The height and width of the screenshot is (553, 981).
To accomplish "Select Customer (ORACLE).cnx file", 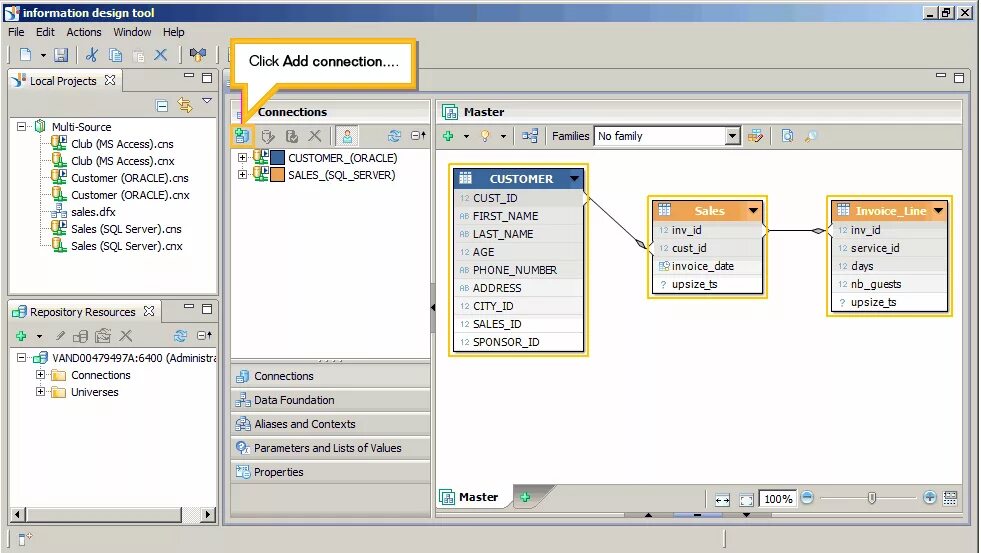I will coord(130,195).
